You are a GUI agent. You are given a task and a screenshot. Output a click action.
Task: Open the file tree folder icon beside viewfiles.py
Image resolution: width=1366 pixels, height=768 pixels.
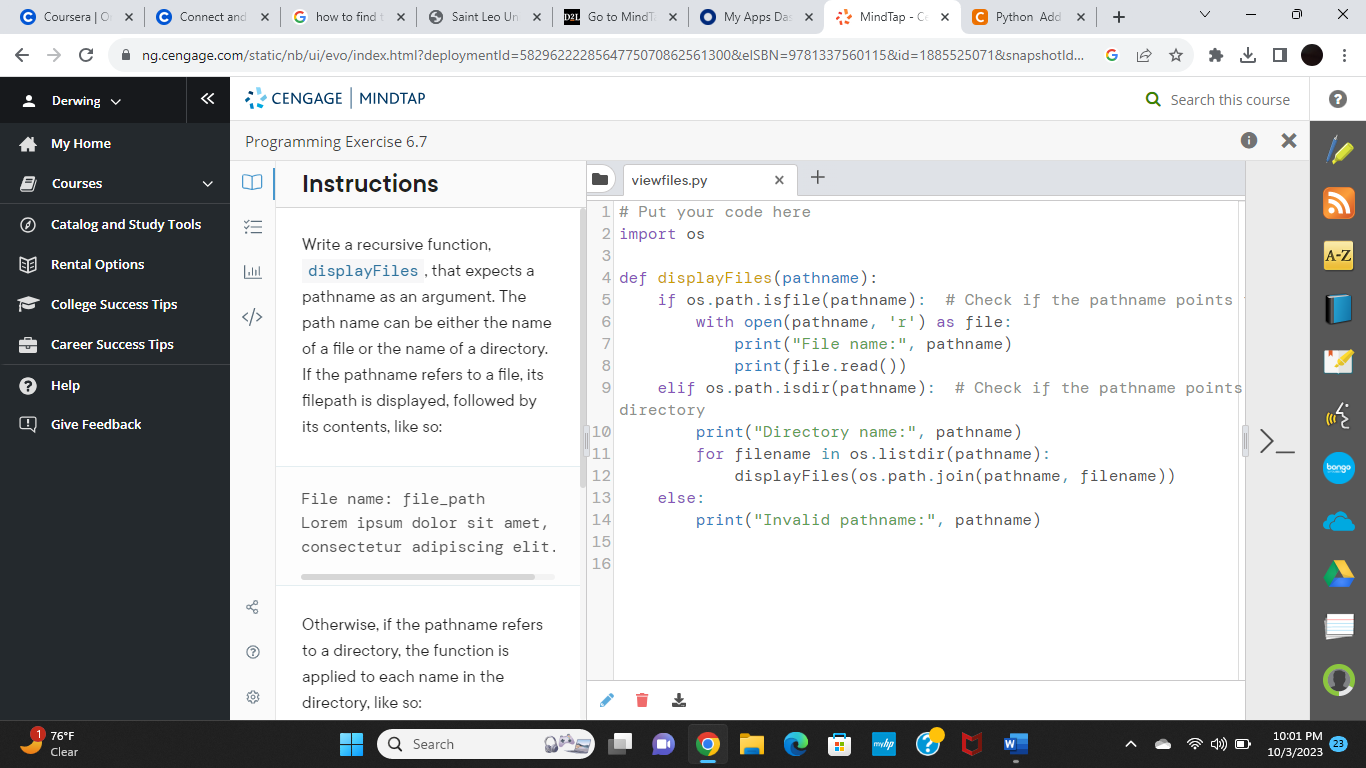(x=599, y=179)
